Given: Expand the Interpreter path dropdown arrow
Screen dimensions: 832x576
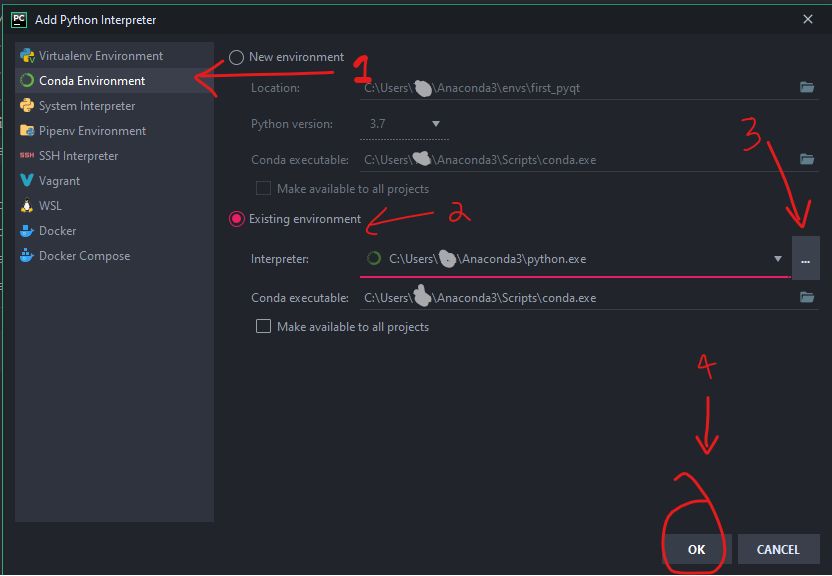Looking at the screenshot, I should click(778, 259).
